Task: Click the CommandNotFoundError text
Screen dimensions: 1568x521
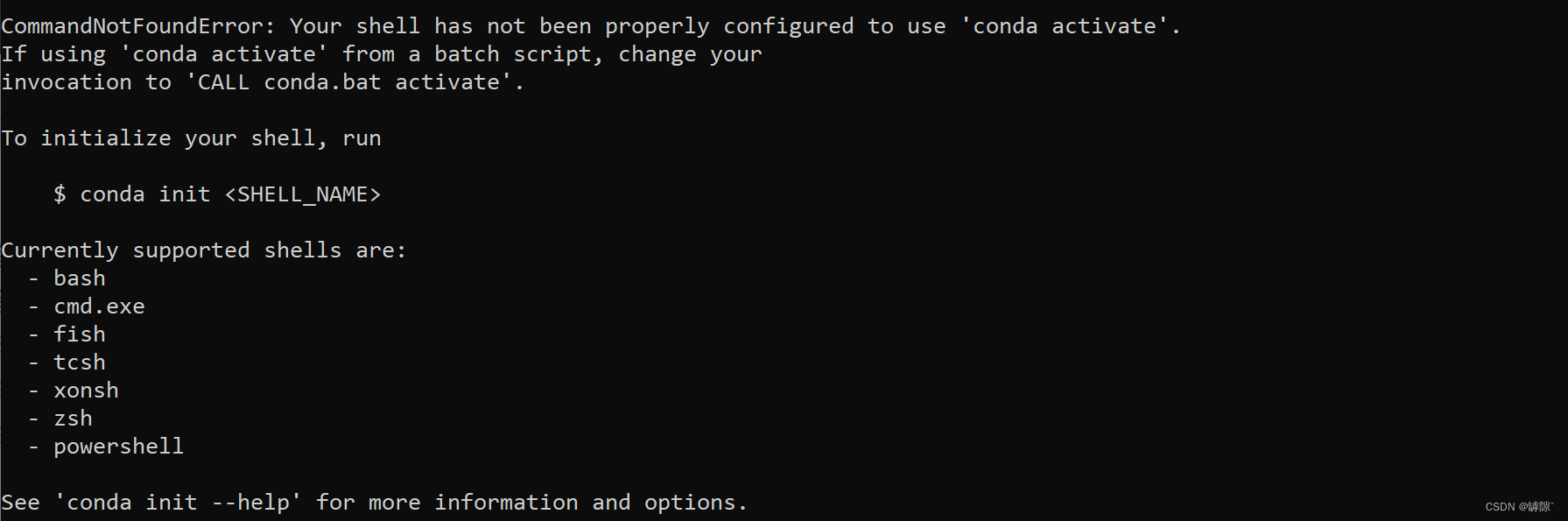Action: 138,26
